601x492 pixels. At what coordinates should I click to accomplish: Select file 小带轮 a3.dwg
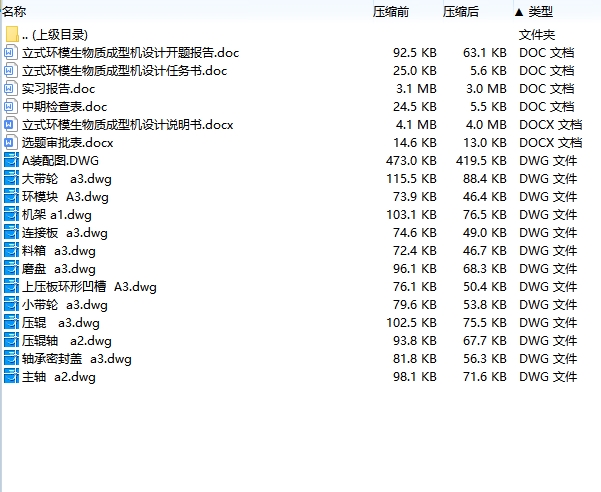pos(65,305)
